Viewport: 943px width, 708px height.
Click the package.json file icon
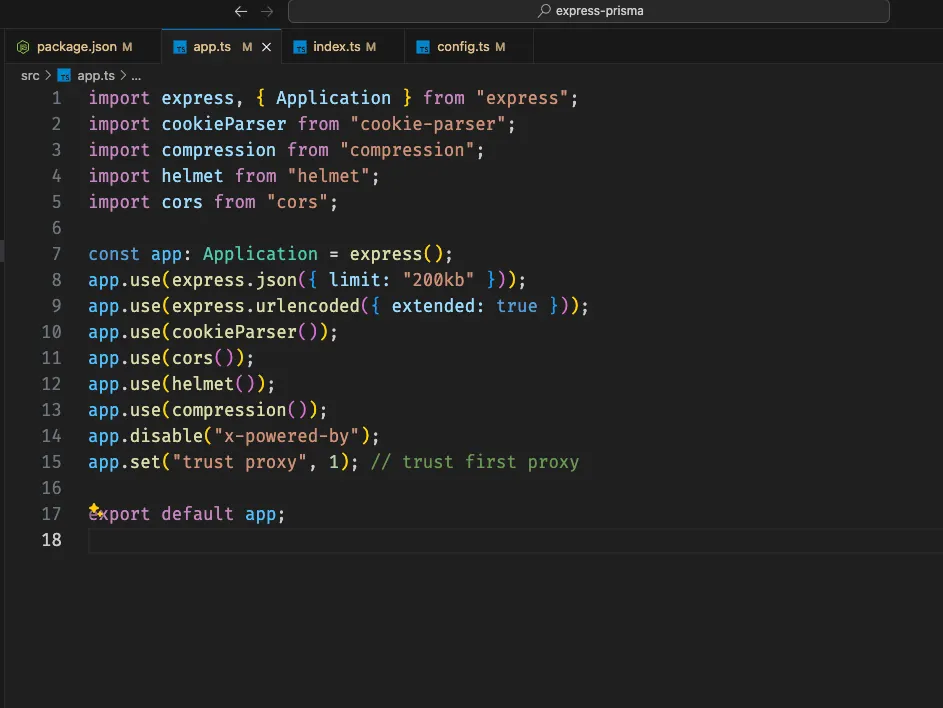(x=23, y=47)
